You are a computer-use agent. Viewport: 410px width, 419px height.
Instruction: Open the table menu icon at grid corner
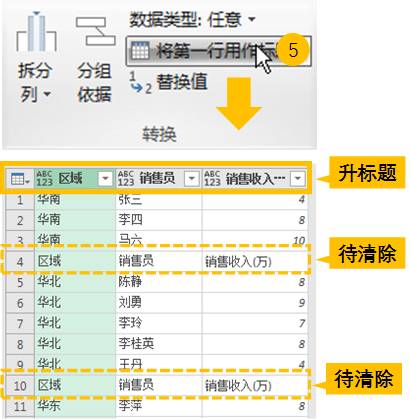(x=20, y=179)
